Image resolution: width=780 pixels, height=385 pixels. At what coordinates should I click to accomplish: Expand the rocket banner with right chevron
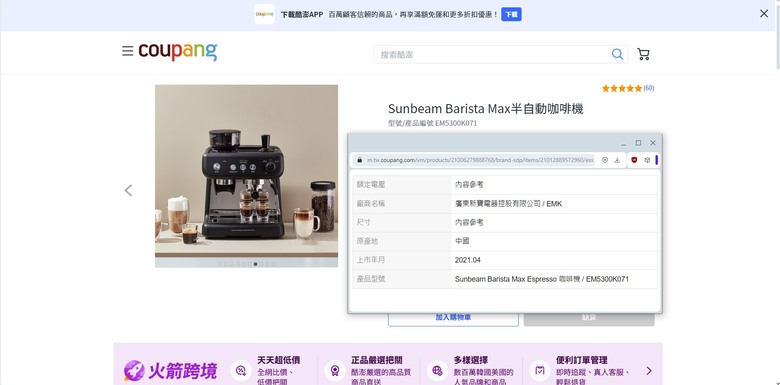pos(649,371)
